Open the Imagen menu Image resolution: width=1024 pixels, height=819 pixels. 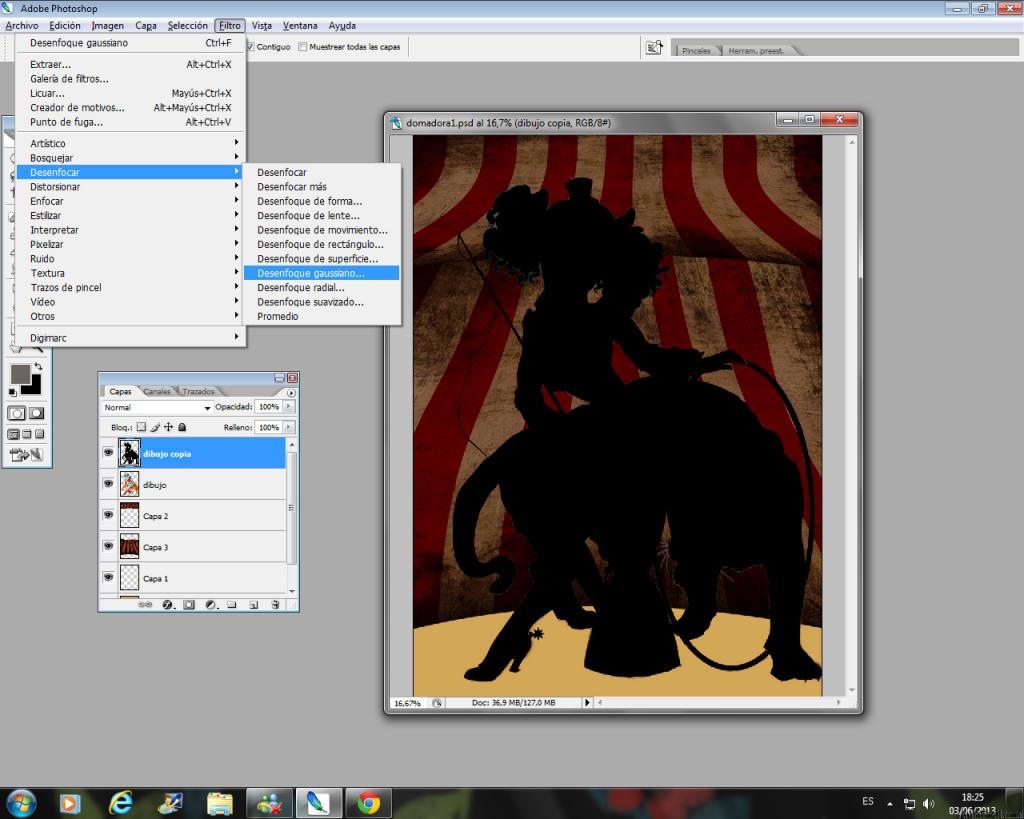pyautogui.click(x=108, y=25)
